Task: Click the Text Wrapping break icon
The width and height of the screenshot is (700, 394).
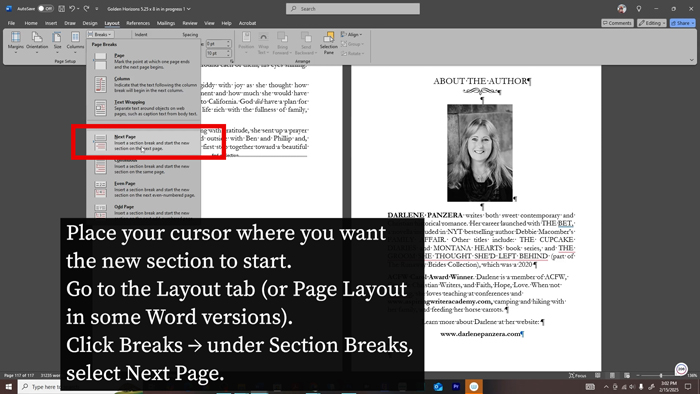Action: pos(100,108)
